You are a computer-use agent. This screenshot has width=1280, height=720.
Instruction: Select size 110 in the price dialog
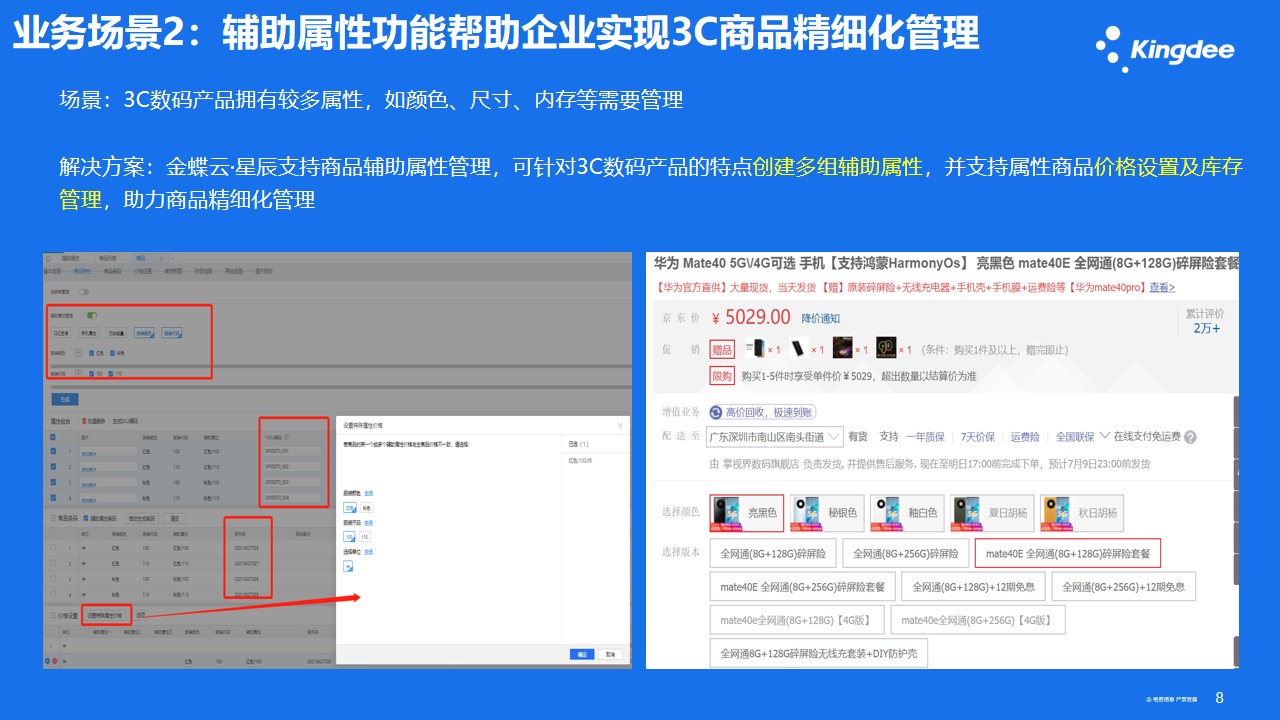point(365,537)
